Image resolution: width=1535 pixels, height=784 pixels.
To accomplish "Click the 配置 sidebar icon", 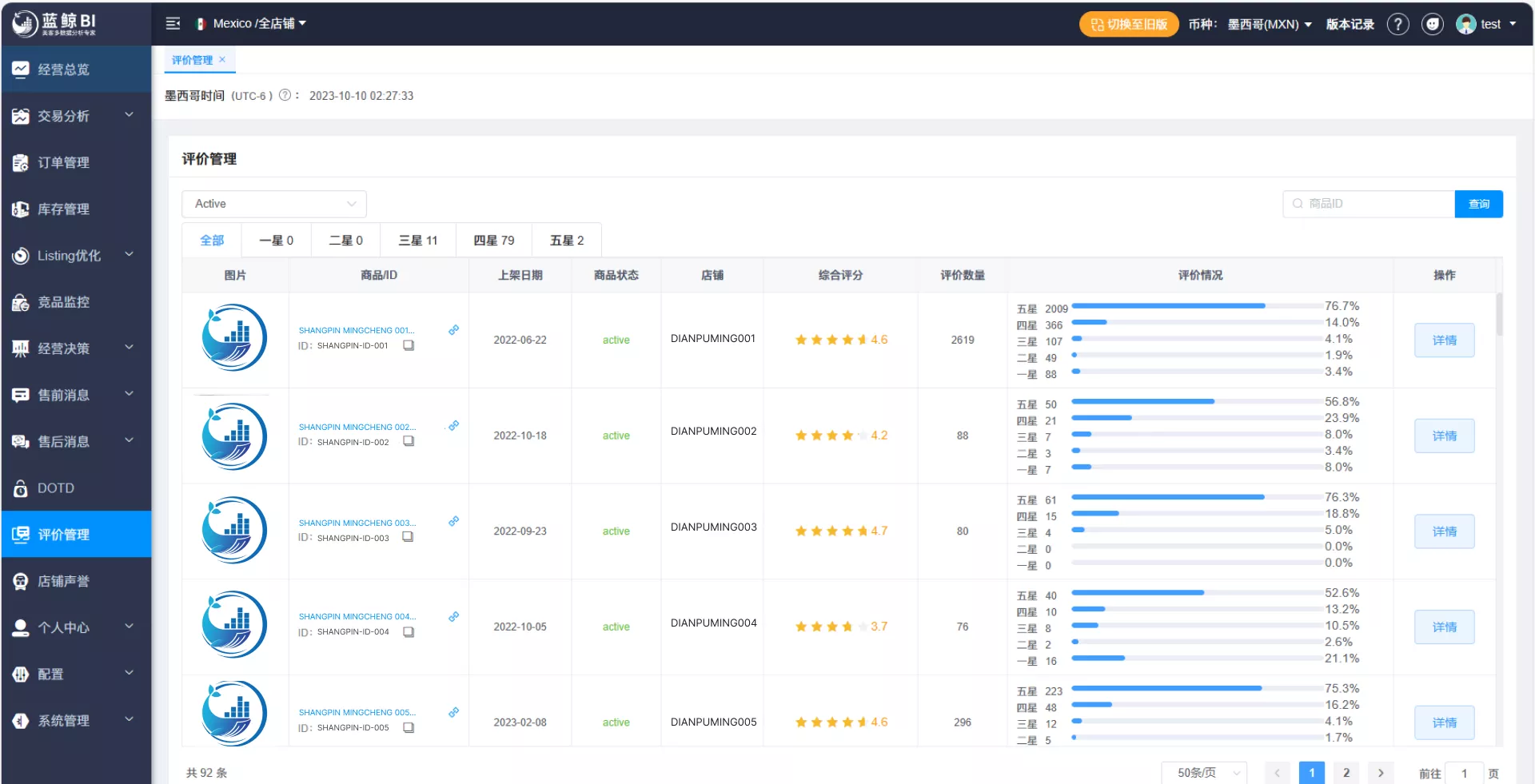I will point(21,674).
